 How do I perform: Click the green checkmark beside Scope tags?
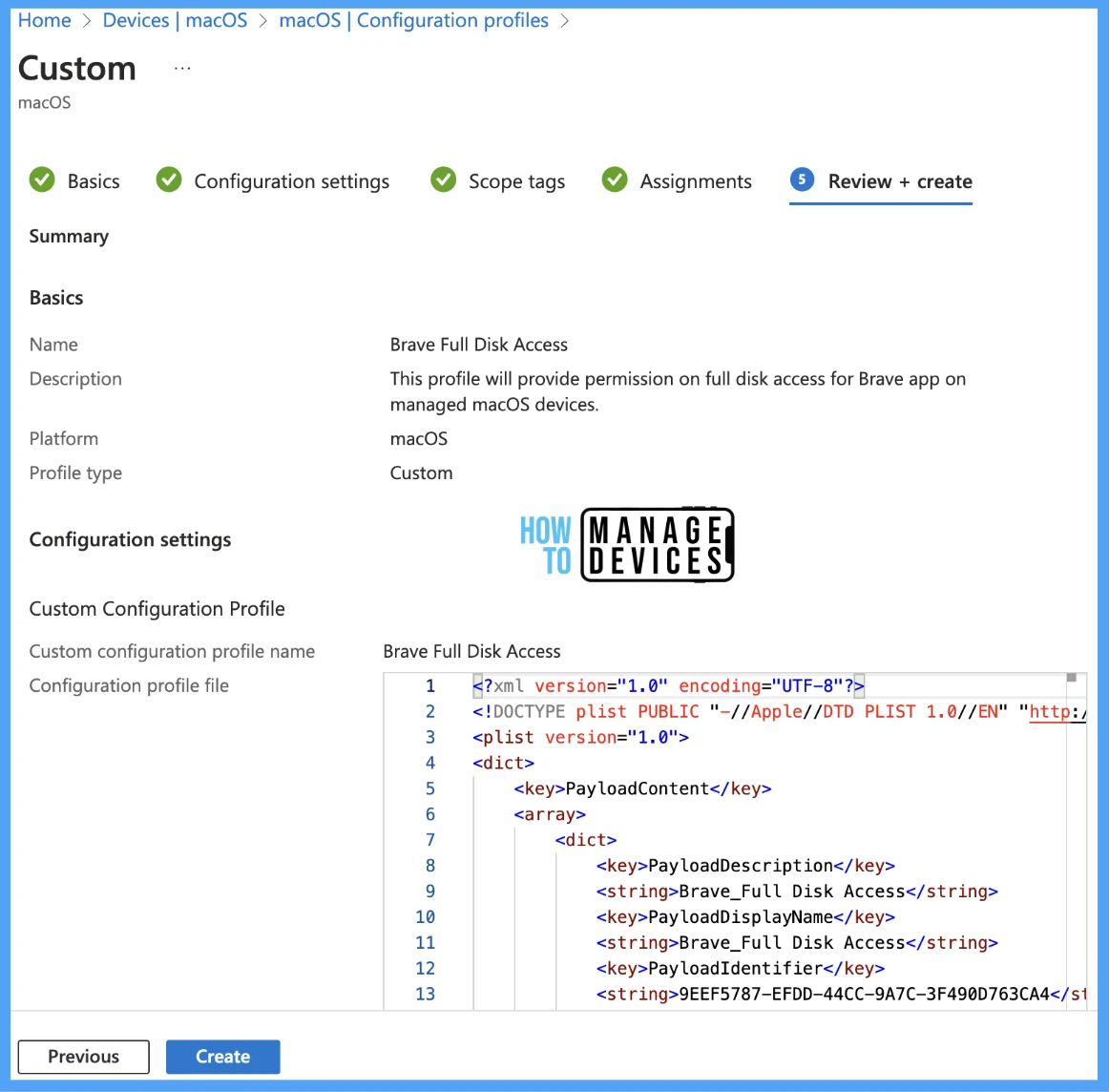click(x=444, y=180)
